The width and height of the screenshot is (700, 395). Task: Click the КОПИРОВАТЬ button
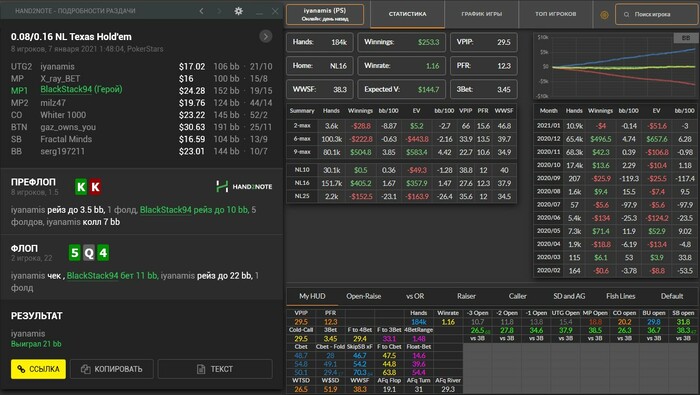coord(112,369)
